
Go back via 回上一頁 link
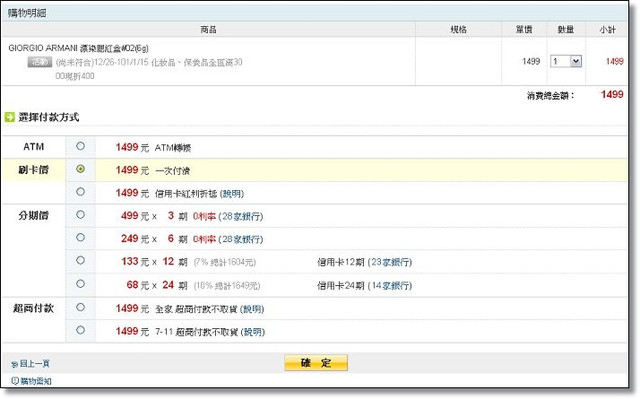[35, 364]
